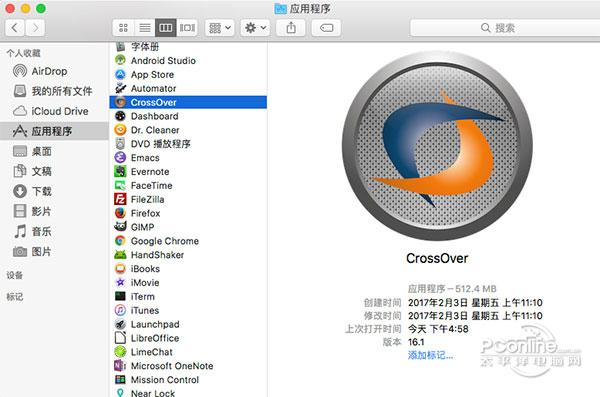Select Mission Control in the app list

pyautogui.click(x=188, y=380)
